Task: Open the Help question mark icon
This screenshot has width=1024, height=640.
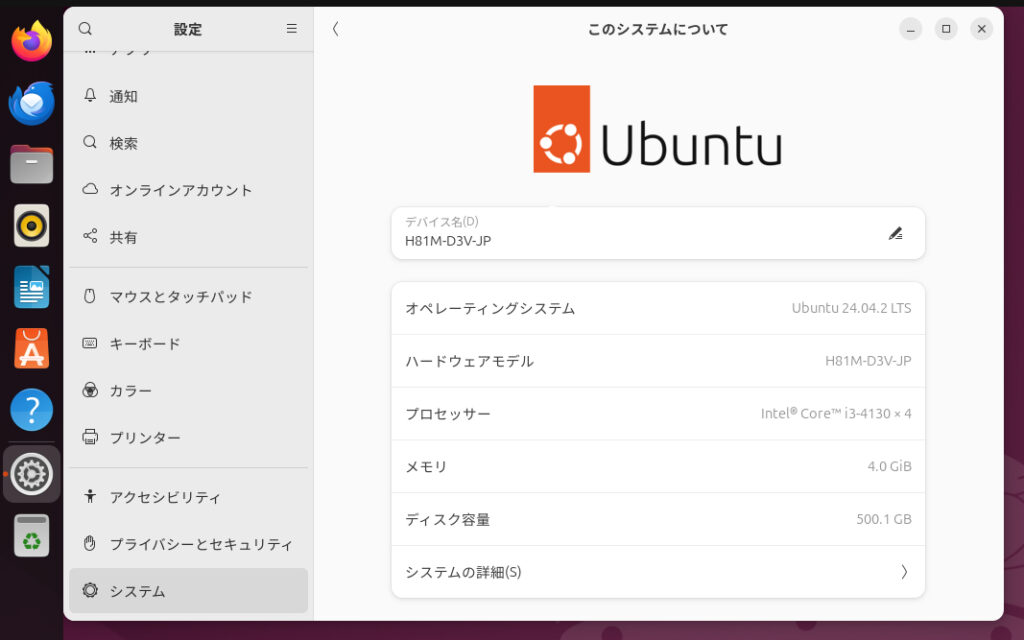Action: [x=31, y=409]
